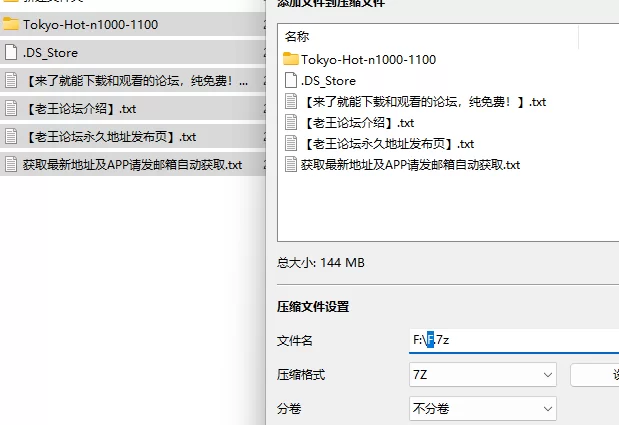Screen dimensions: 619x425
Task: Click 【老王论坛永久地址发布页】.txt in dialog list
Action: click(x=388, y=143)
